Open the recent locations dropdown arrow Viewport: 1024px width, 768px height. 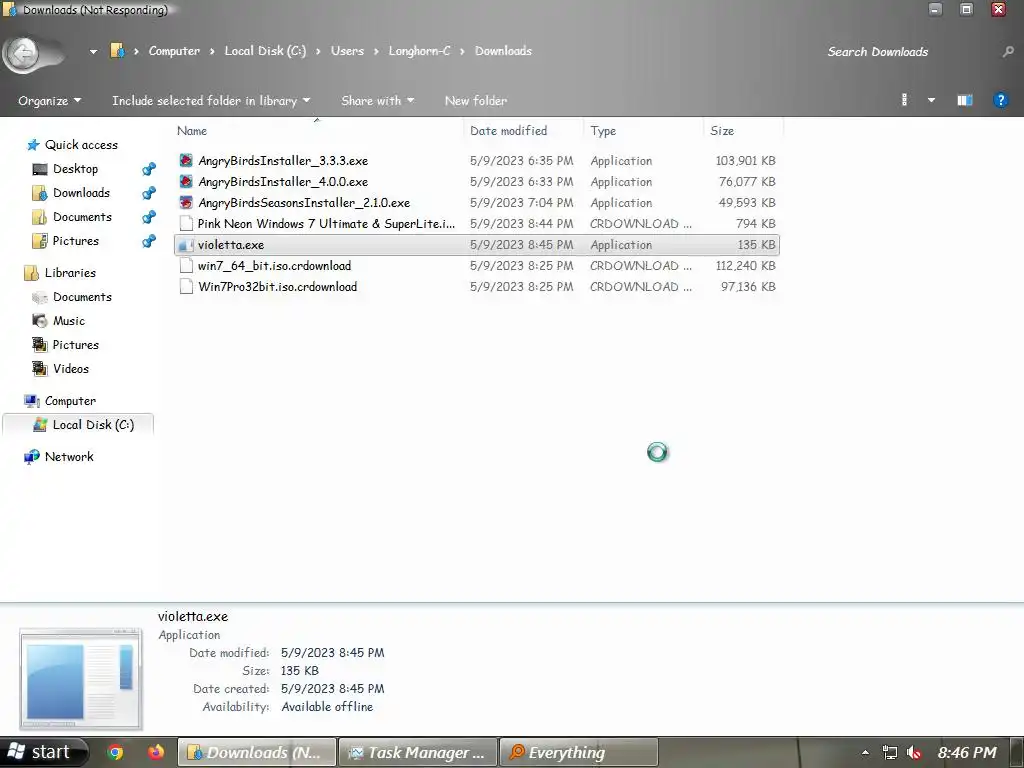tap(93, 51)
